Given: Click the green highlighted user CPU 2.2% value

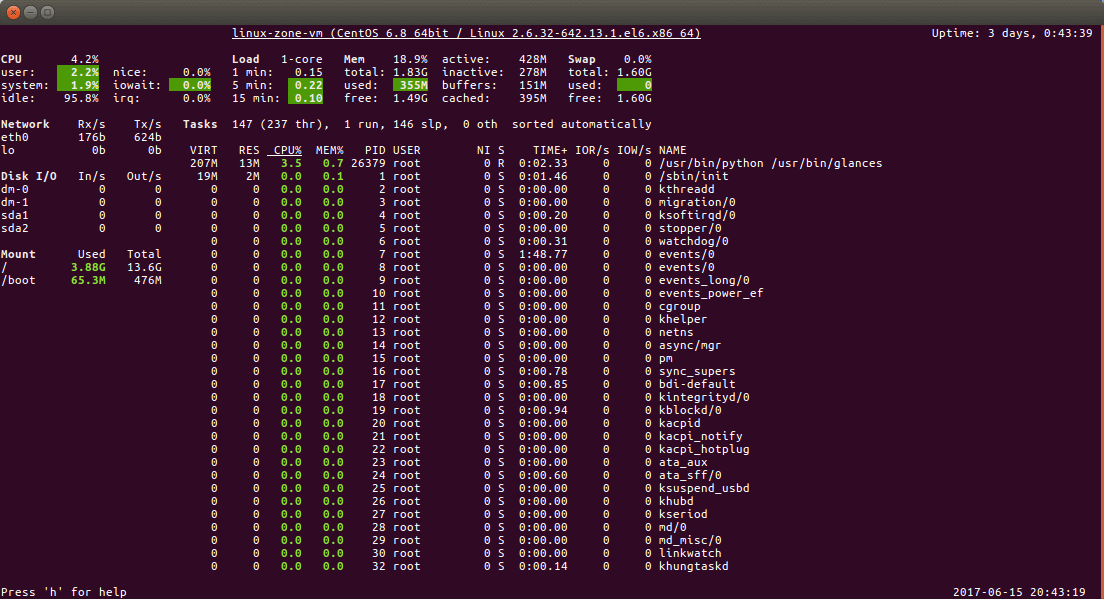Looking at the screenshot, I should click(78, 72).
